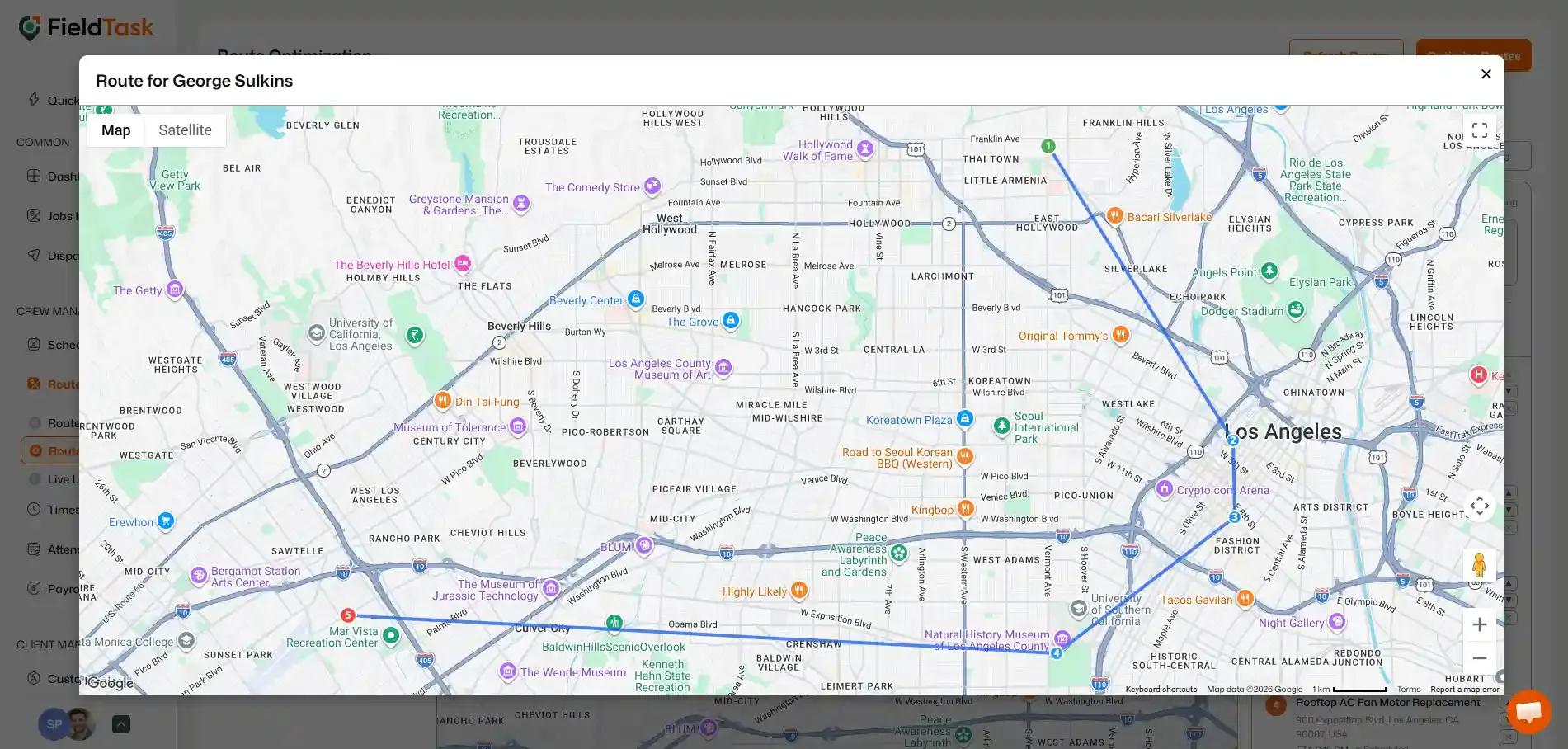
Task: Click The Getty museum pin
Action: click(x=174, y=290)
